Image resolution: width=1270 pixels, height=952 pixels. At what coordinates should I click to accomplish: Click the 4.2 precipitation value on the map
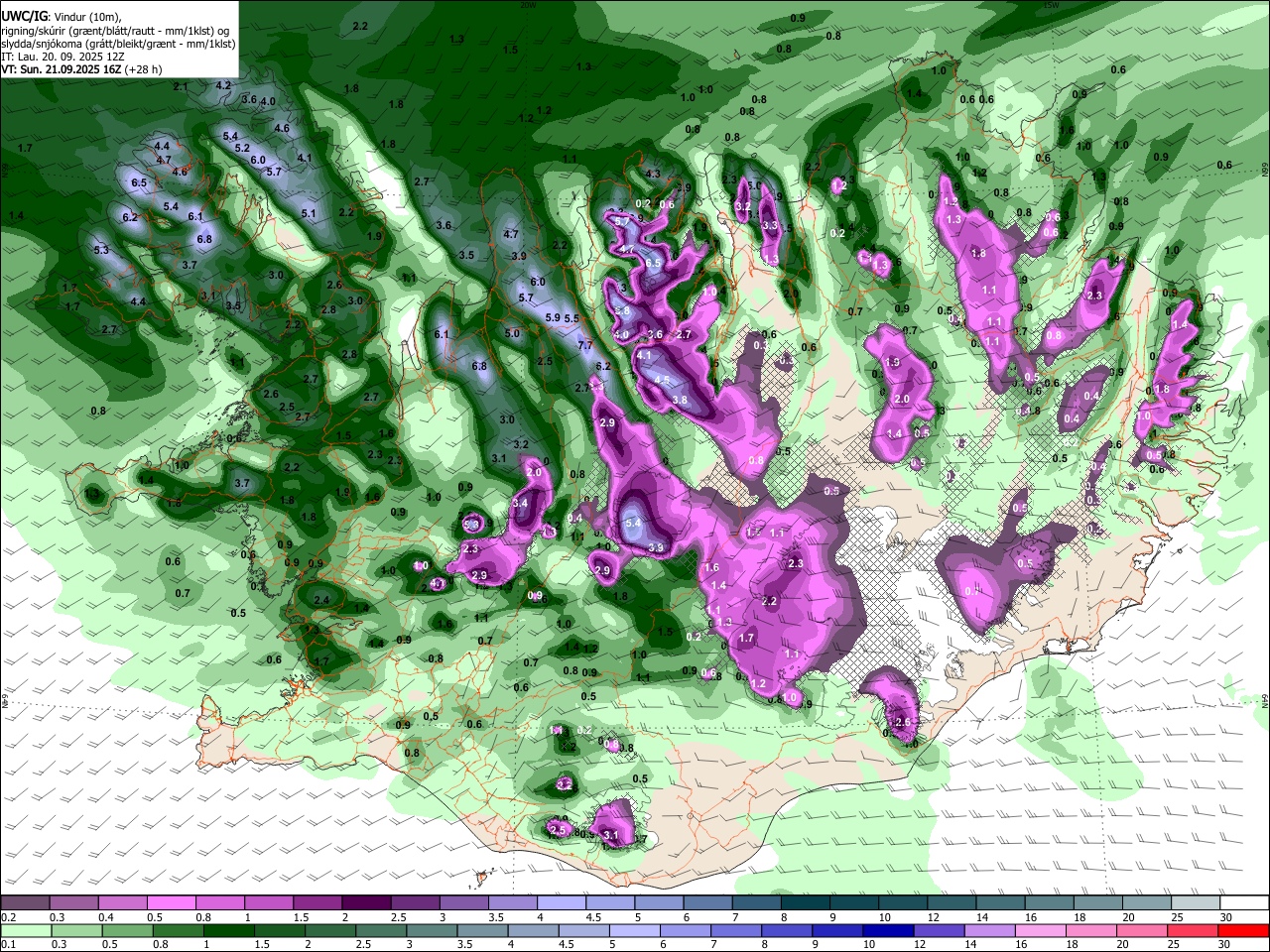[x=223, y=85]
